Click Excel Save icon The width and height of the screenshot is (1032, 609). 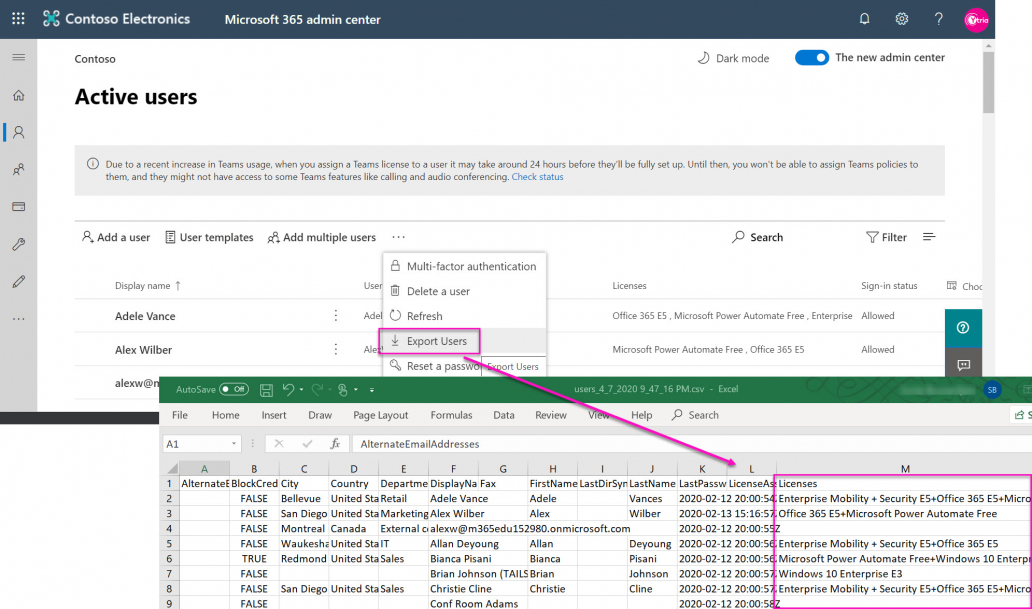click(266, 390)
